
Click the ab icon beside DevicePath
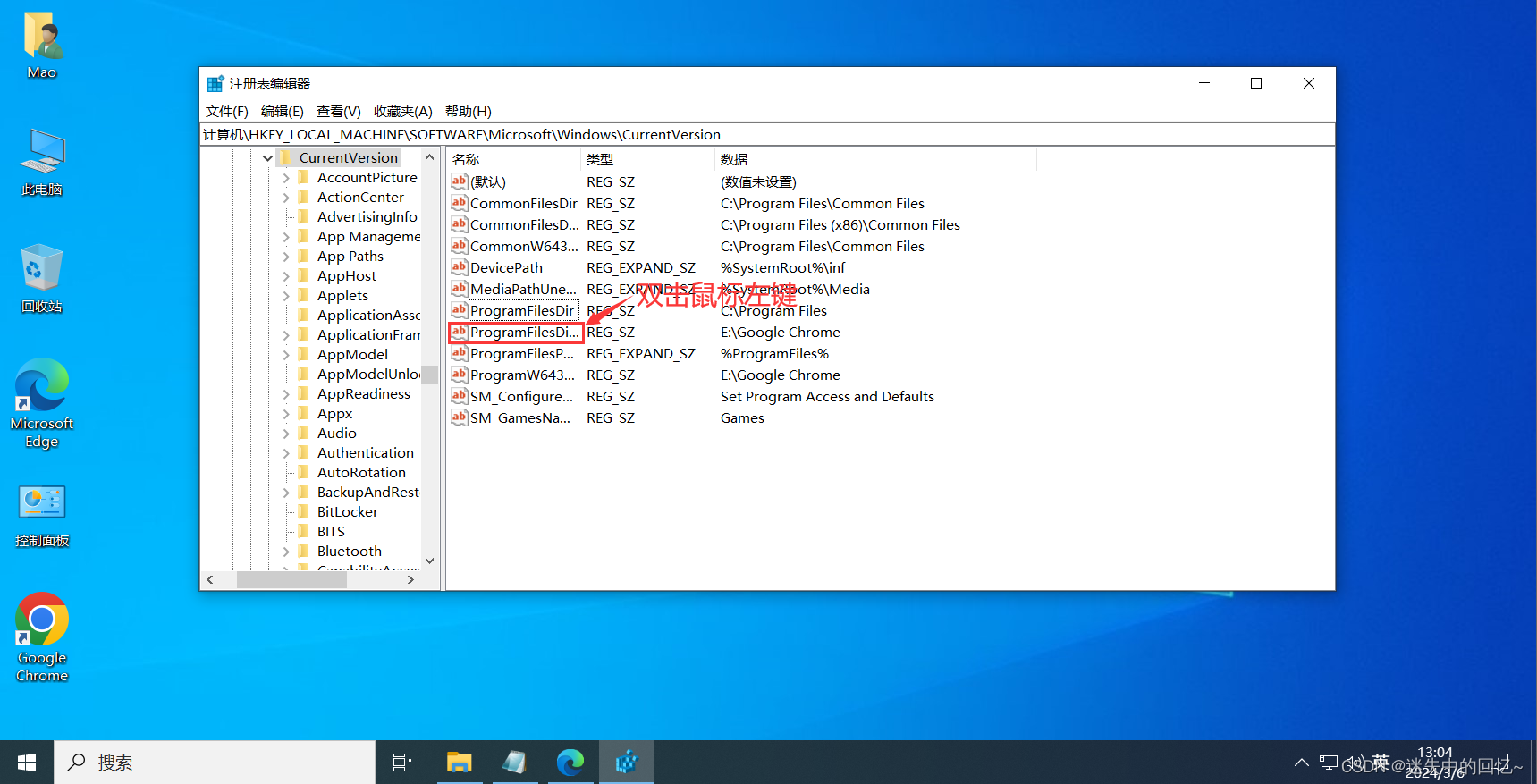pyautogui.click(x=459, y=267)
